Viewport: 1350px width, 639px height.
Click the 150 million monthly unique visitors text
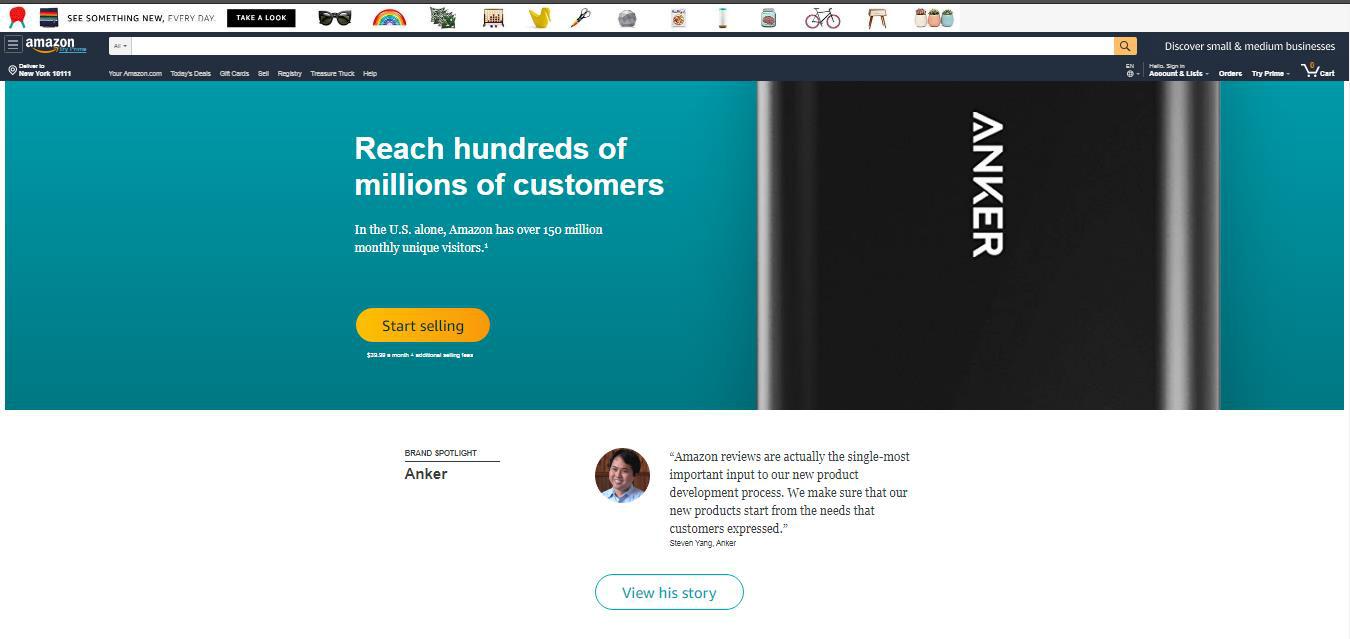coord(478,238)
